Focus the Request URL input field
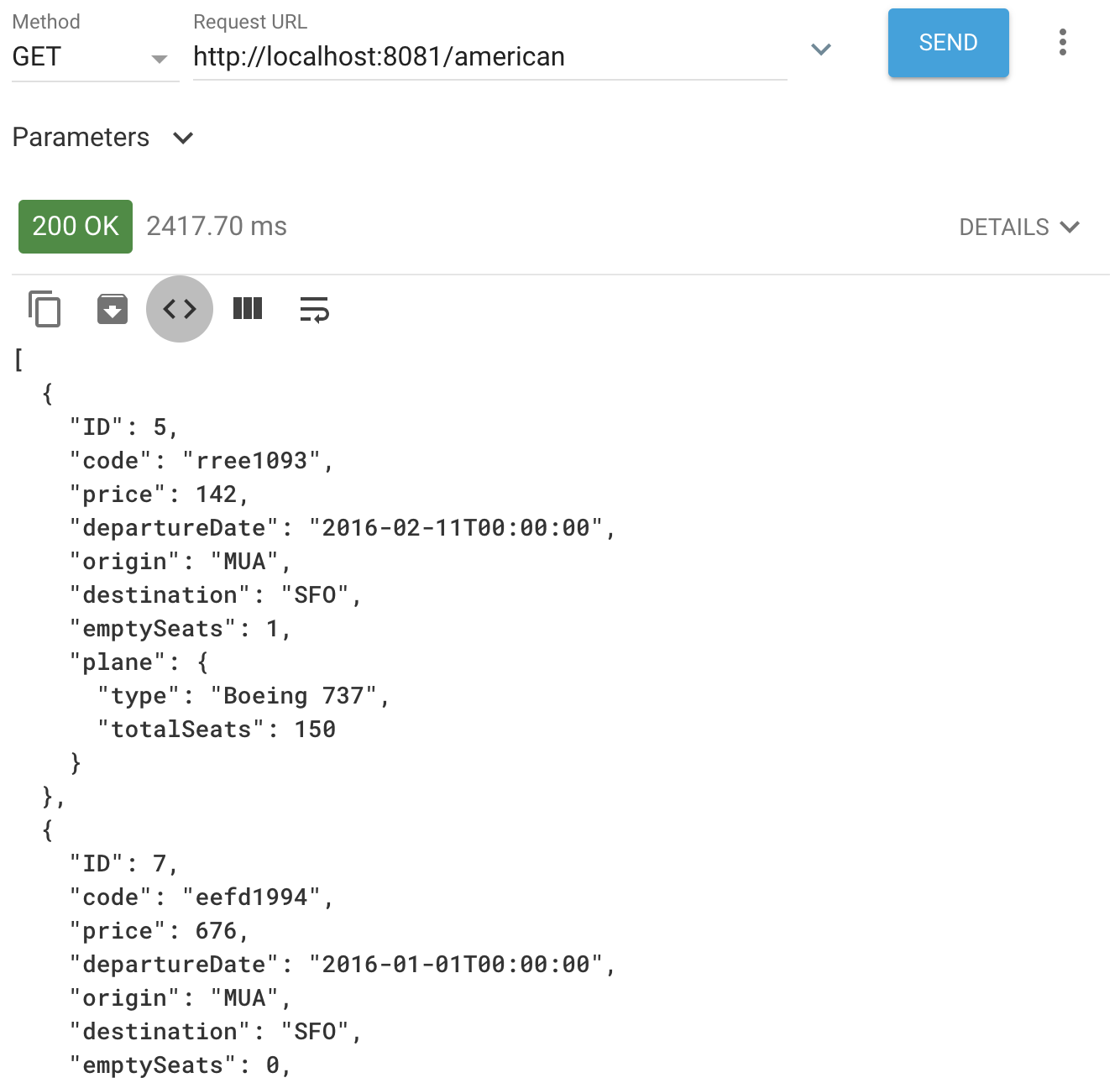 [490, 57]
